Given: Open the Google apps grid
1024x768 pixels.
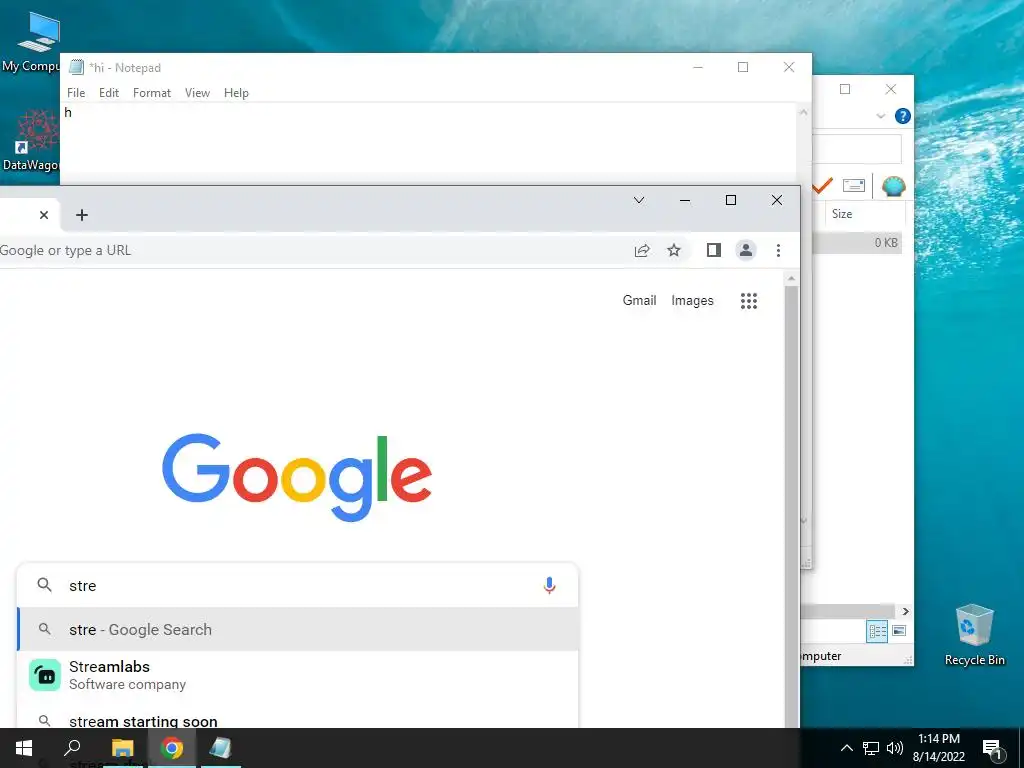Looking at the screenshot, I should tap(748, 300).
